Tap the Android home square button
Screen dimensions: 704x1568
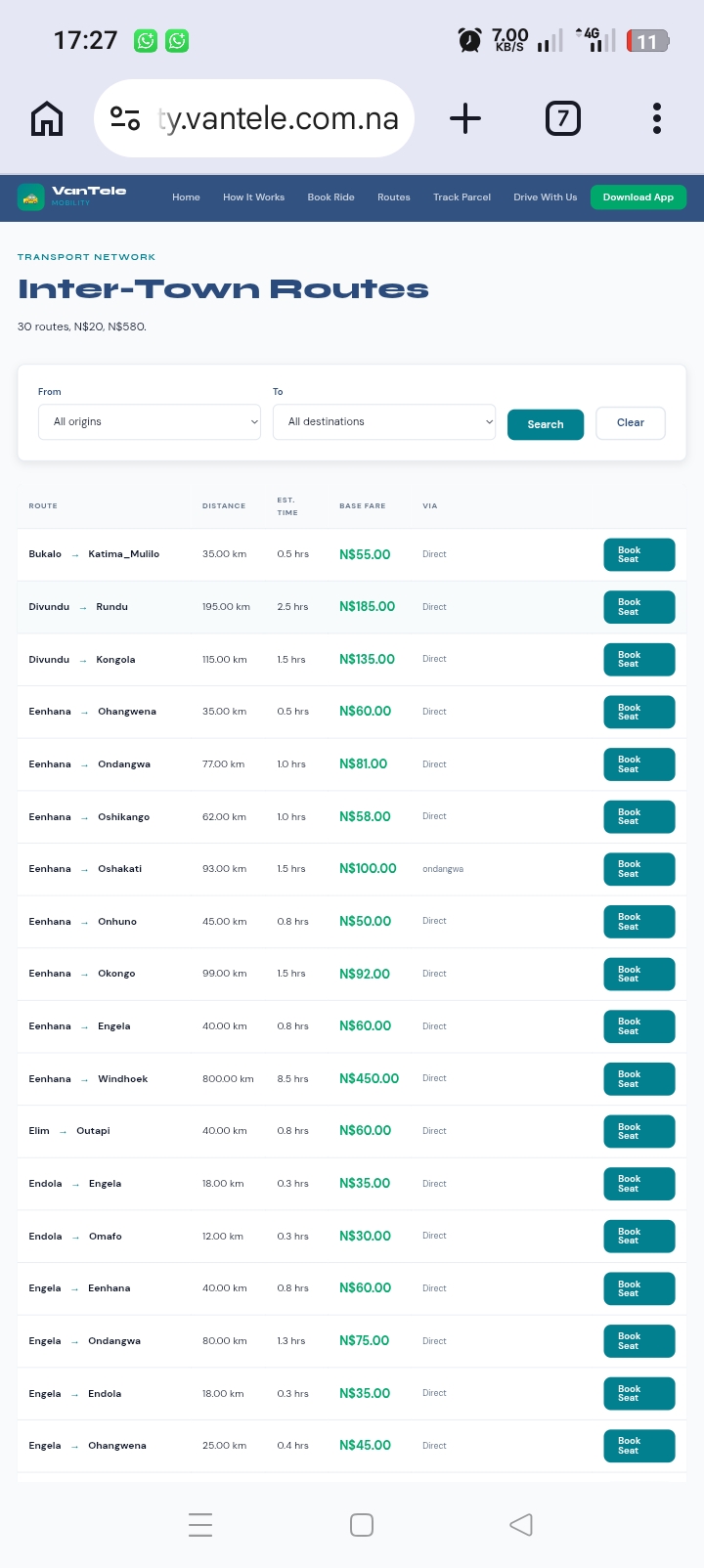362,1524
